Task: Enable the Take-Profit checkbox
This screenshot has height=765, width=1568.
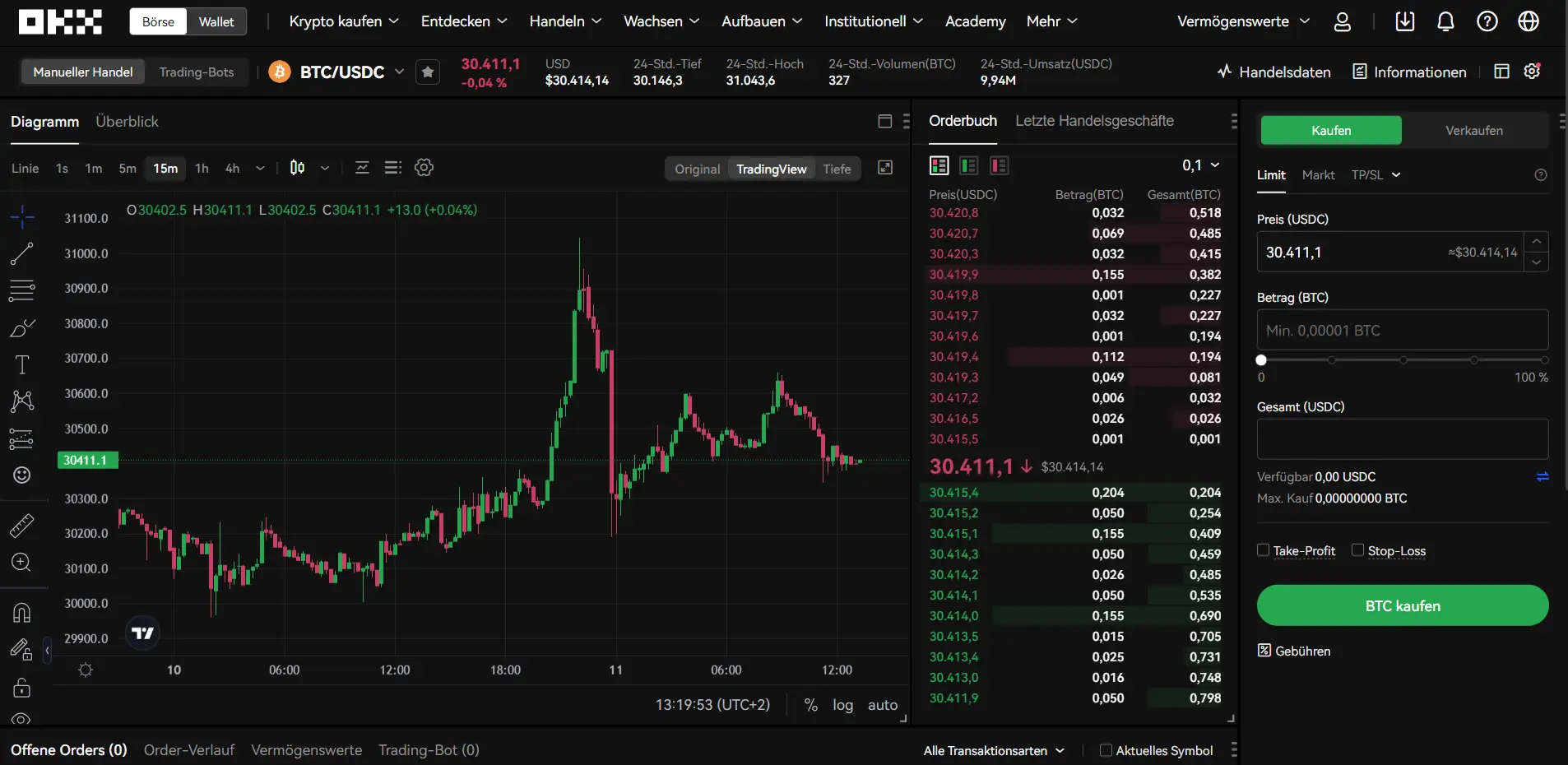Action: pos(1264,550)
